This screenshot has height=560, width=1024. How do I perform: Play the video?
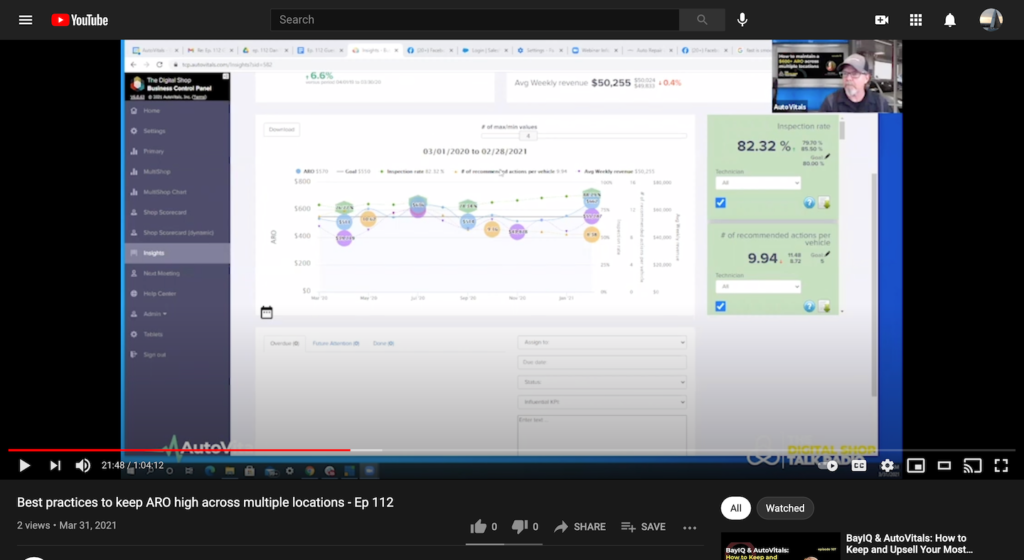(x=24, y=465)
